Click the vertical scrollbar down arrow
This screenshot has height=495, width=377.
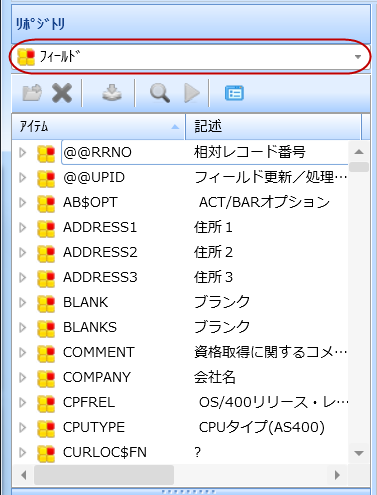click(x=359, y=453)
